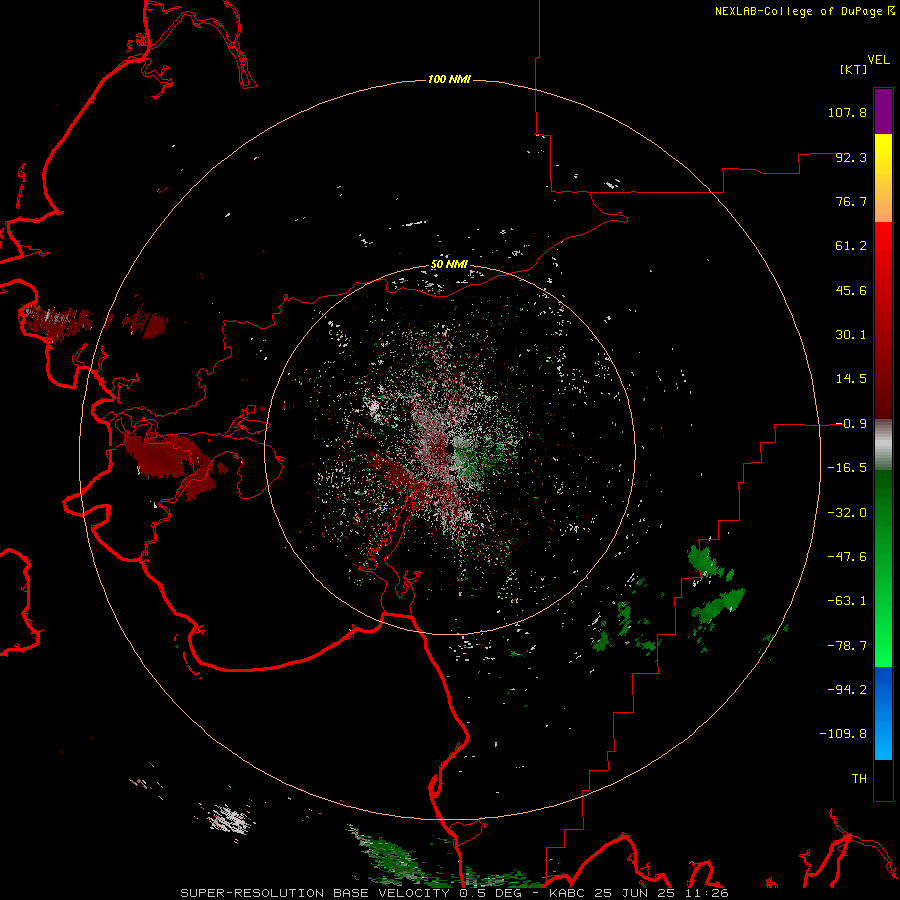This screenshot has width=900, height=900.
Task: Click the blue segment of the velocity color bar
Action: click(x=883, y=713)
